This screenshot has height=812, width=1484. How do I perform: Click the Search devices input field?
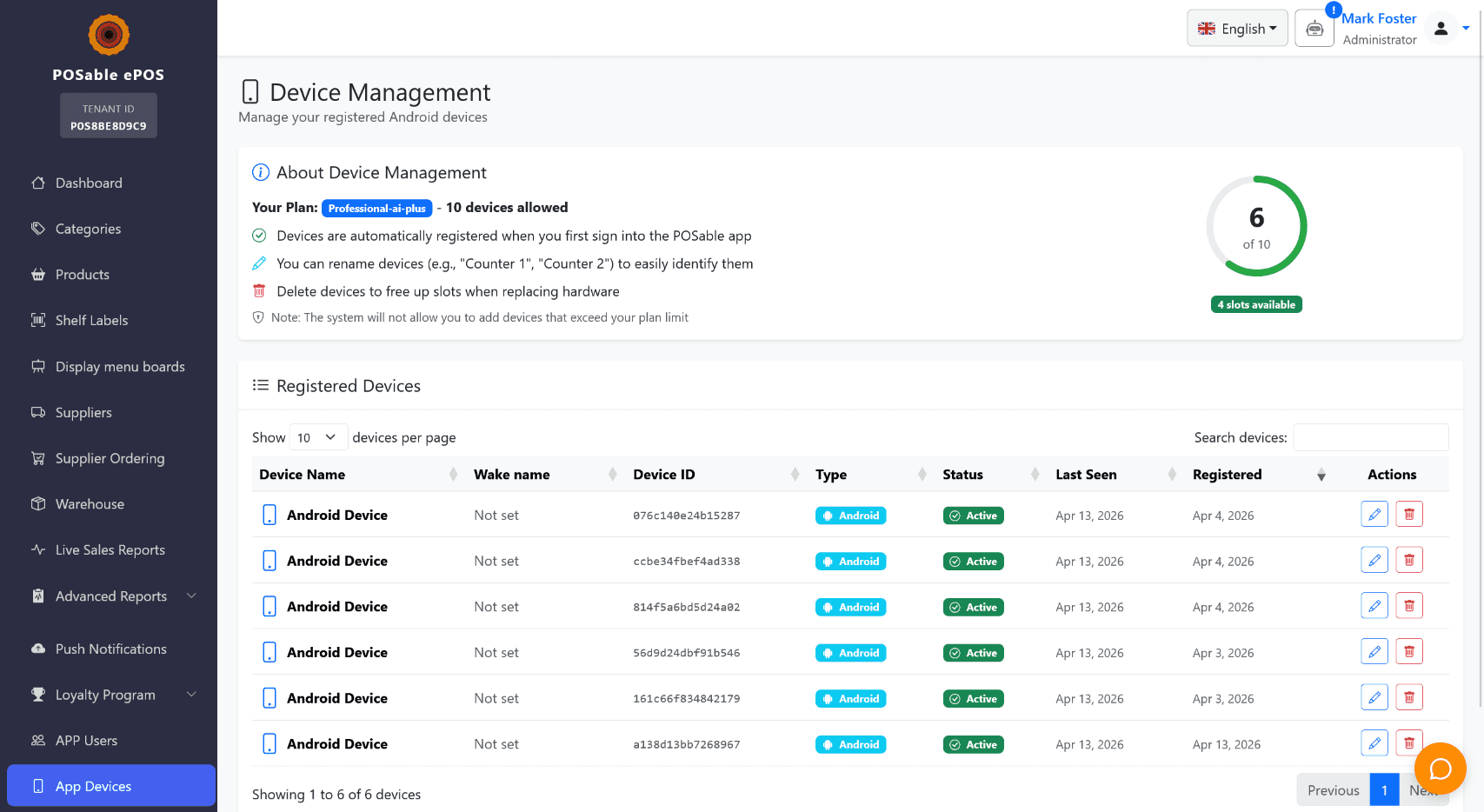[1370, 437]
